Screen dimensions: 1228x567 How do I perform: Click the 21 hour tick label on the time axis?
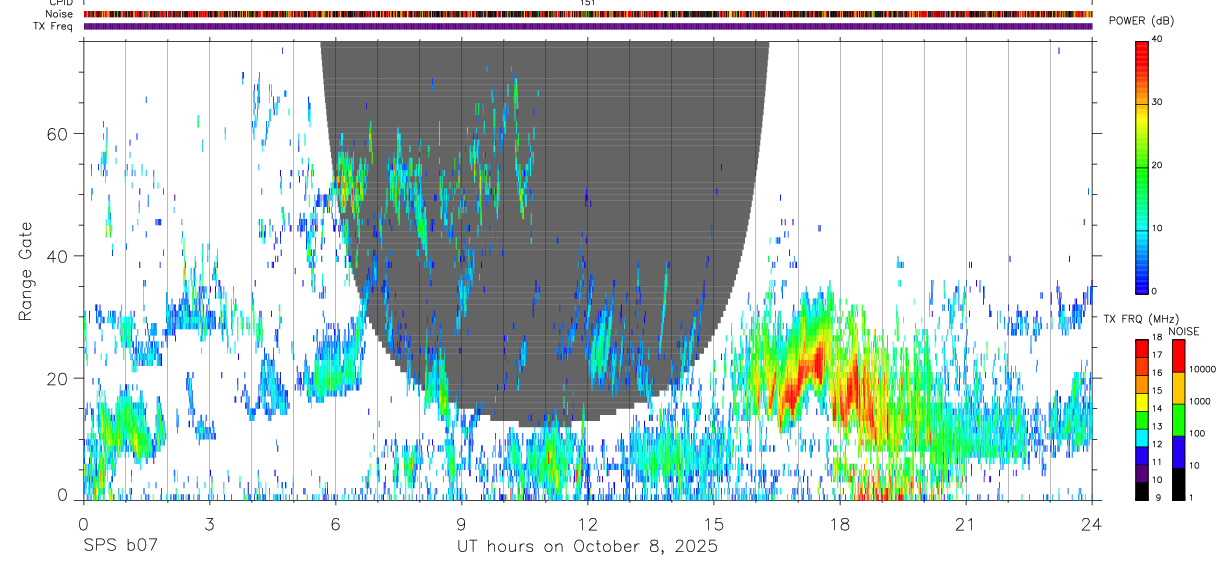point(966,524)
